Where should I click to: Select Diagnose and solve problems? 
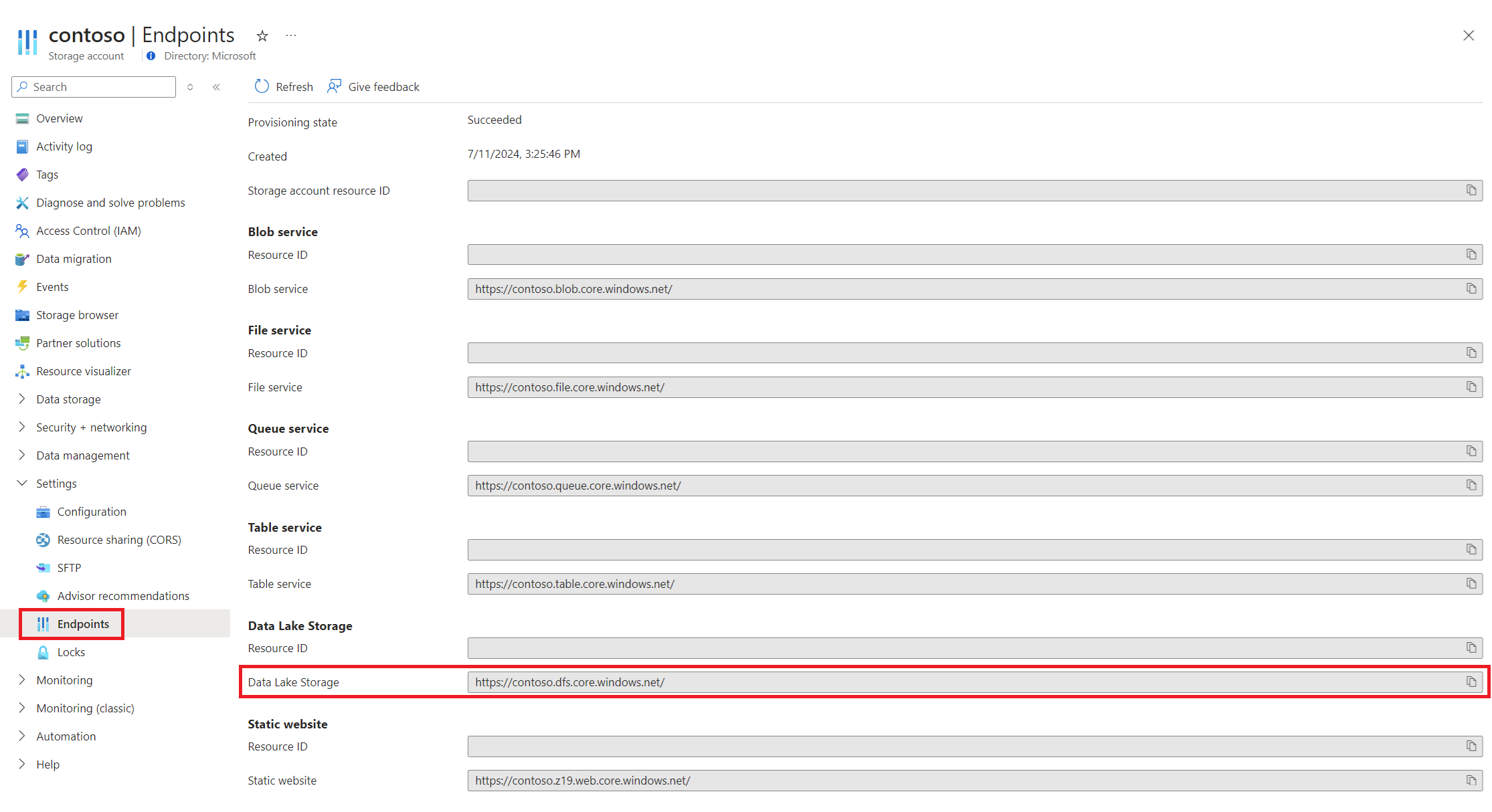point(110,203)
